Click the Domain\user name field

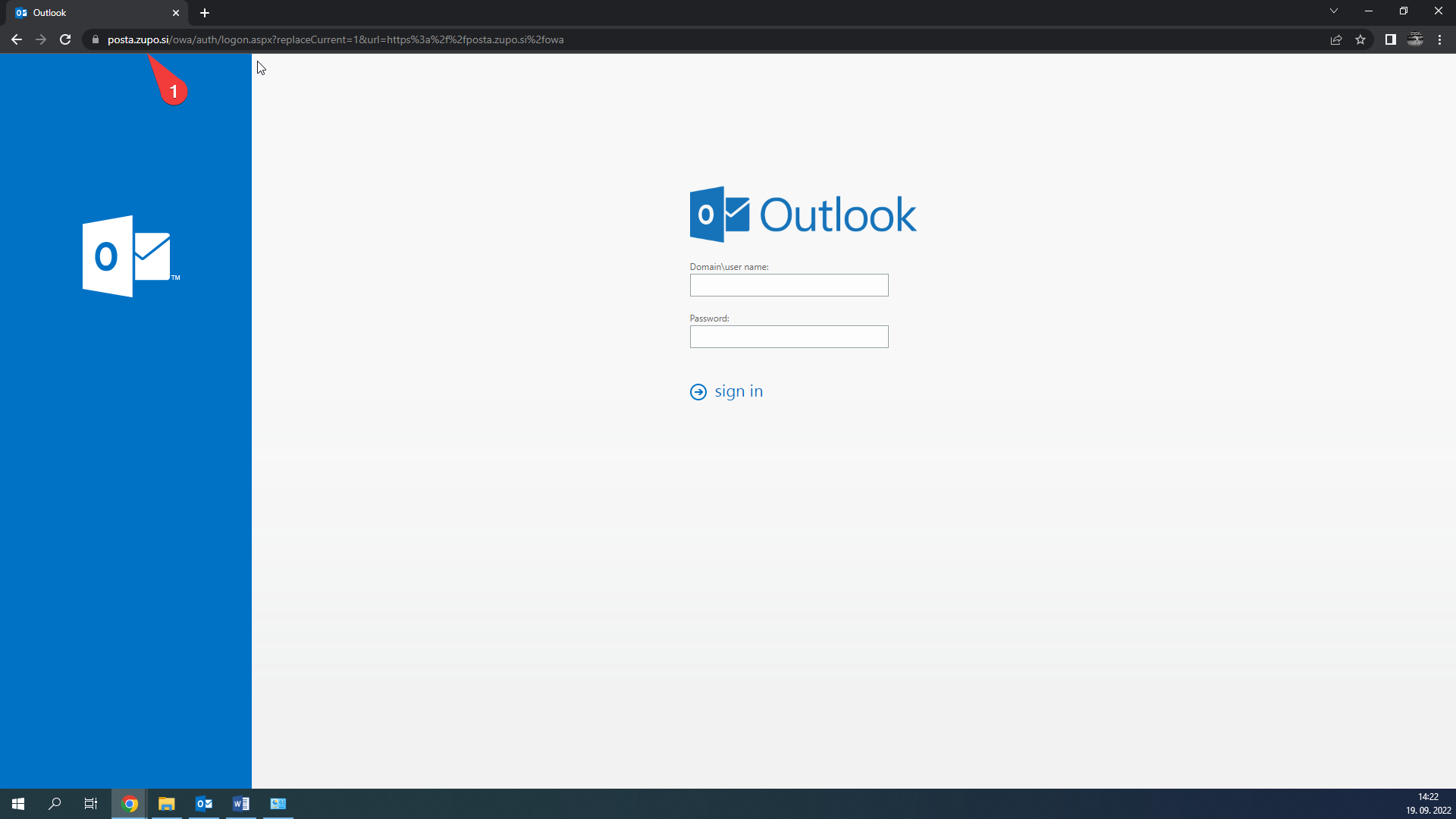coord(789,285)
